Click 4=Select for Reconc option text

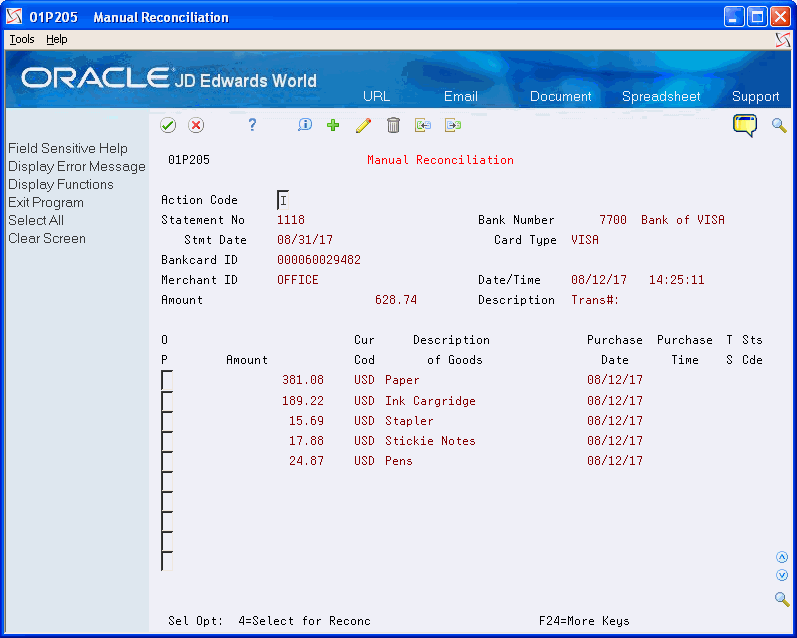click(304, 621)
